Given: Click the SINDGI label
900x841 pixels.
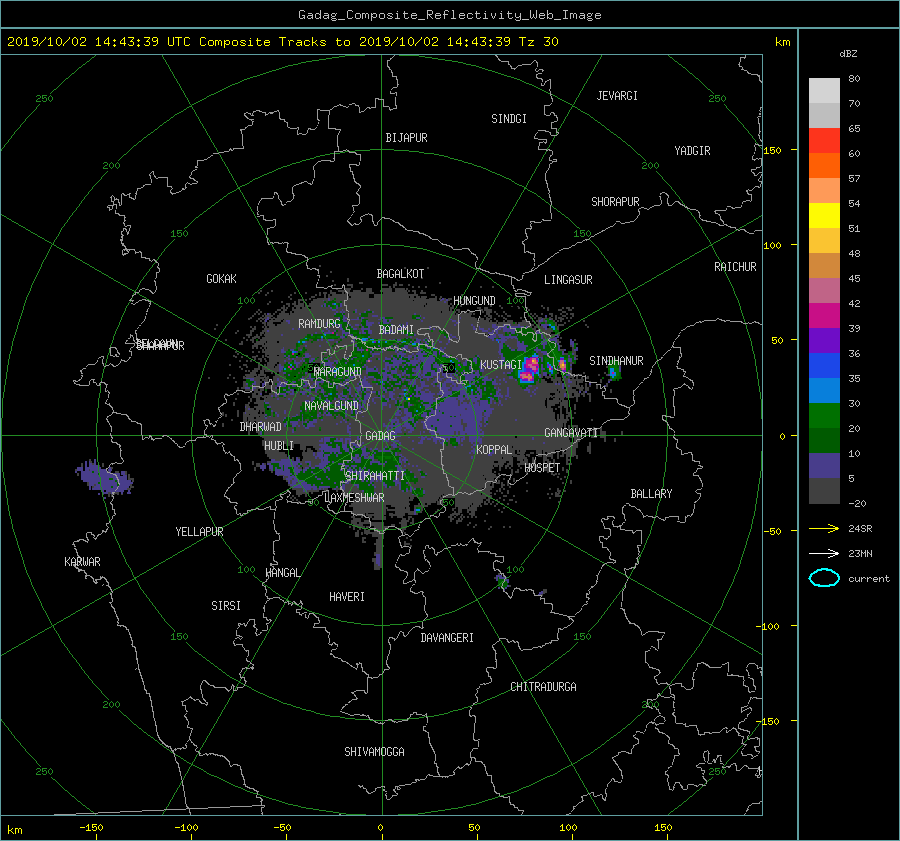Looking at the screenshot, I should point(509,119).
